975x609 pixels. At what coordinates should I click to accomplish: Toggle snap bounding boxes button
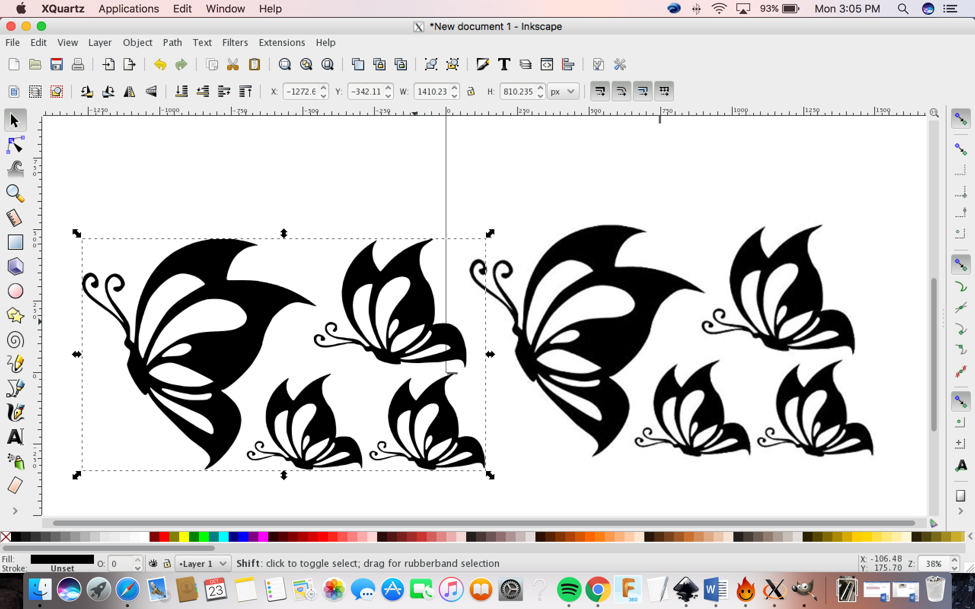pos(961,149)
